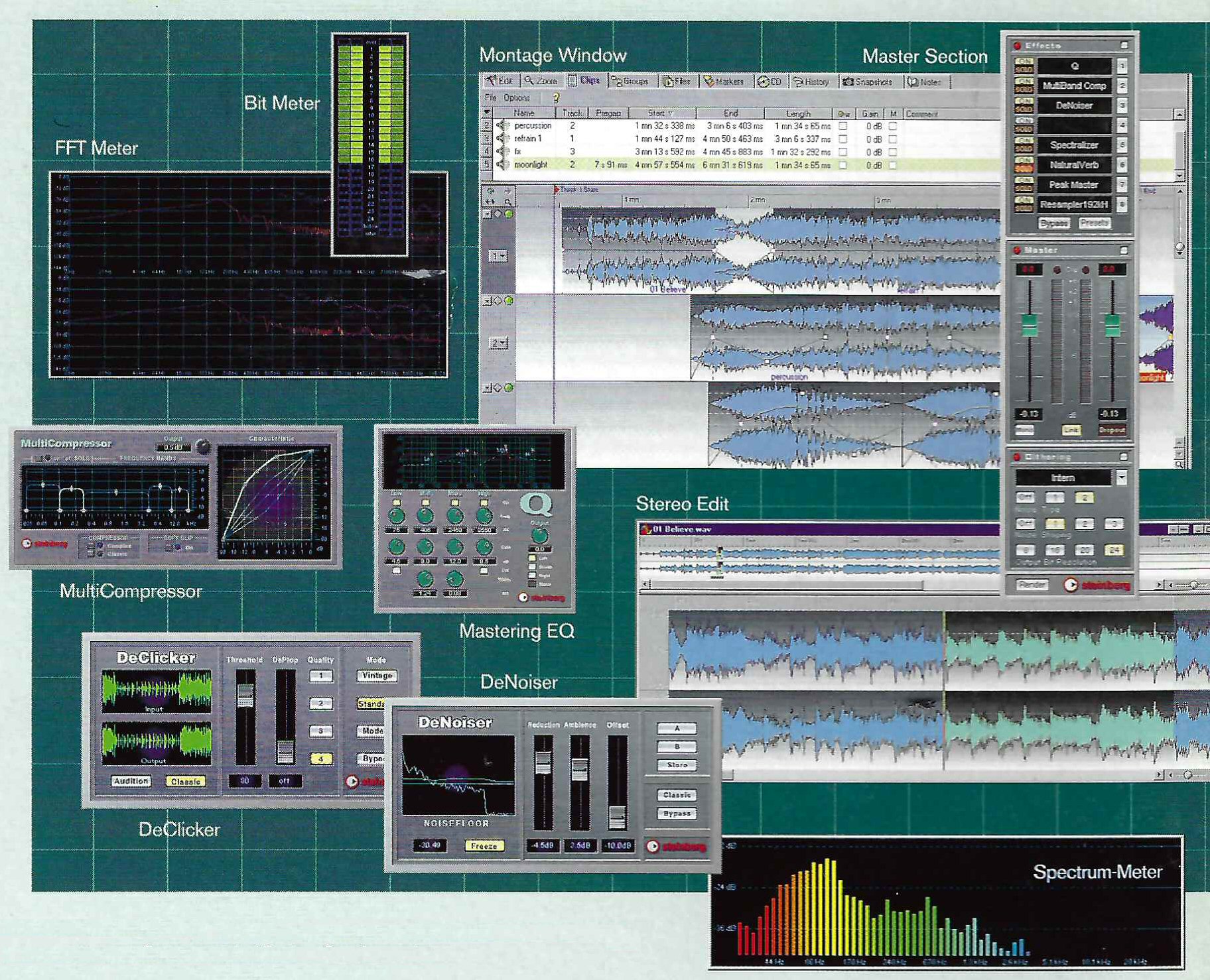The height and width of the screenshot is (980, 1210).
Task: Tick the Sw checkbox for the refrain 1 clip
Action: (x=842, y=139)
